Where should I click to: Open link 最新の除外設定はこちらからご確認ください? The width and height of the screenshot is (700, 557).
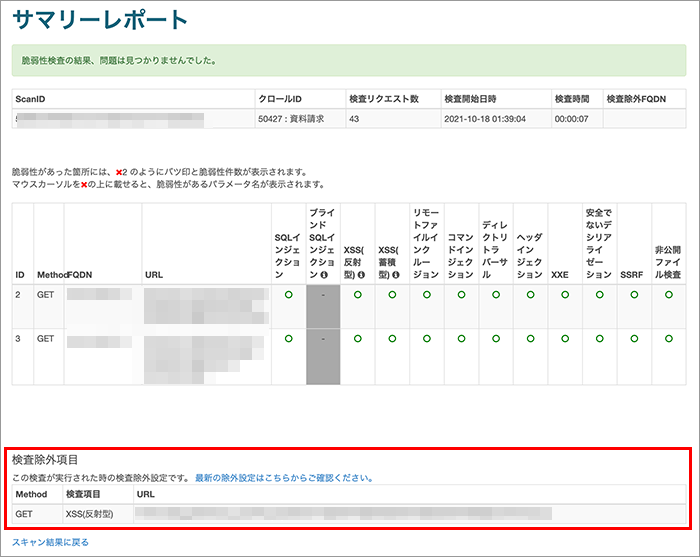coord(284,478)
